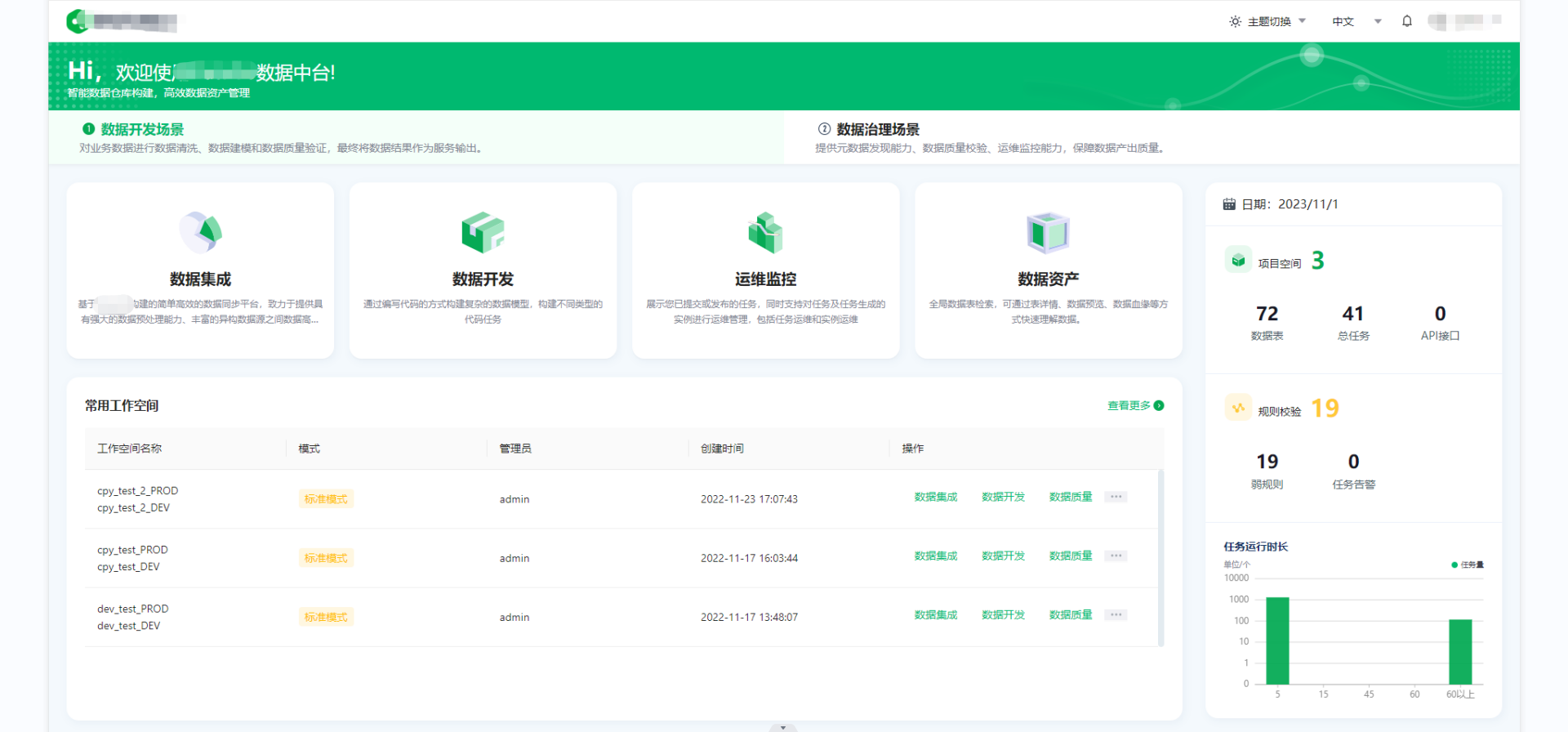
Task: Click the workspace name dev_test_PROD
Action: click(x=132, y=609)
